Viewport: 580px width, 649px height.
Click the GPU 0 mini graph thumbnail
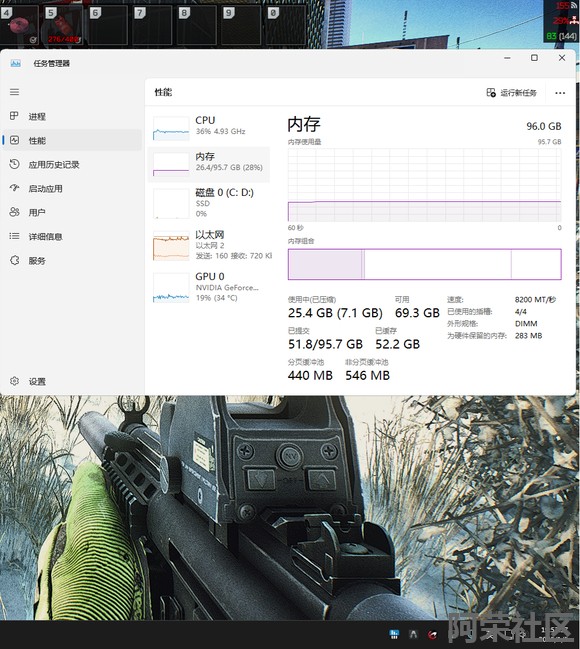coord(171,288)
